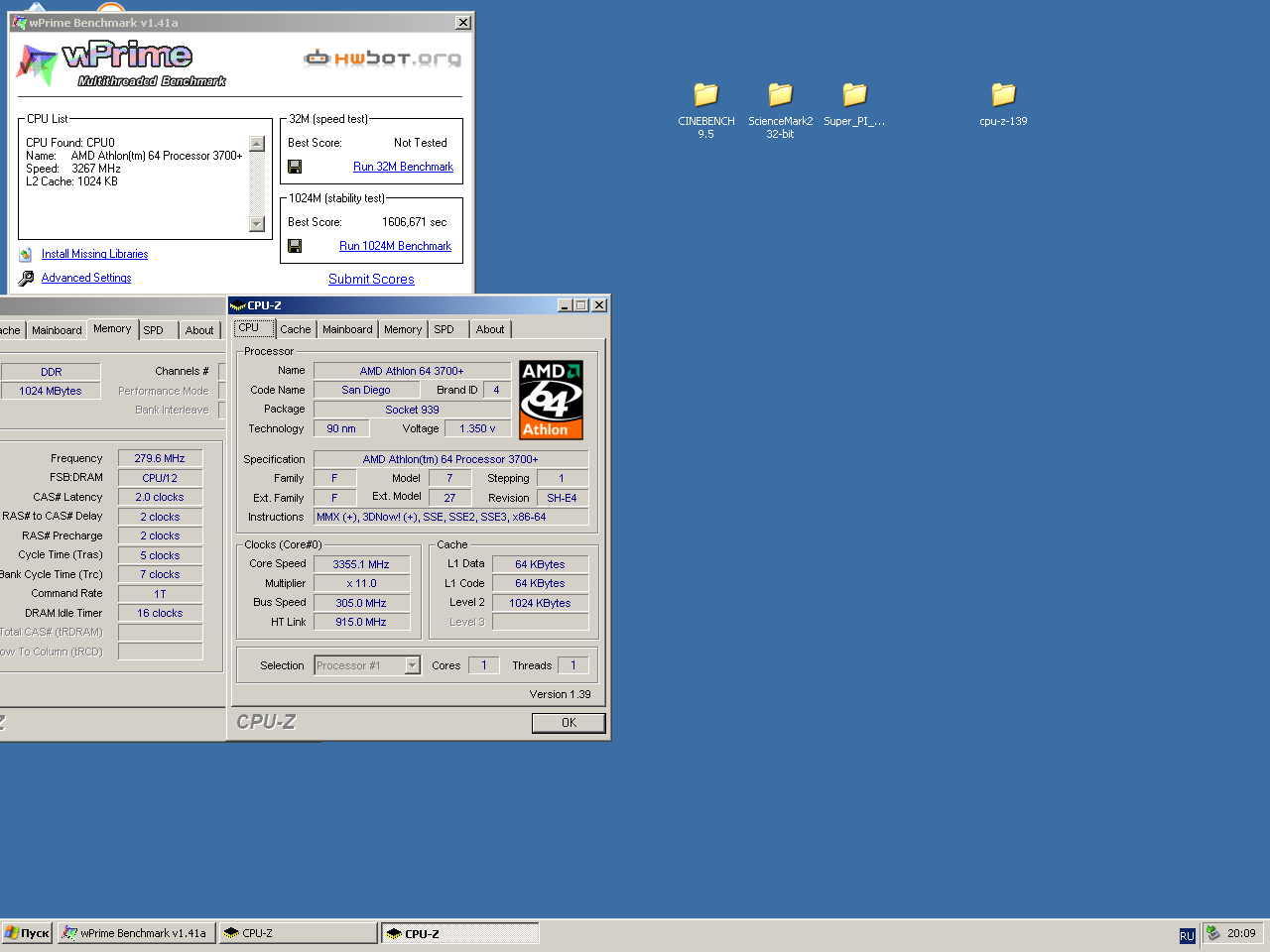Click the Specification AMD Athlon 64 3700+ field

click(x=450, y=459)
